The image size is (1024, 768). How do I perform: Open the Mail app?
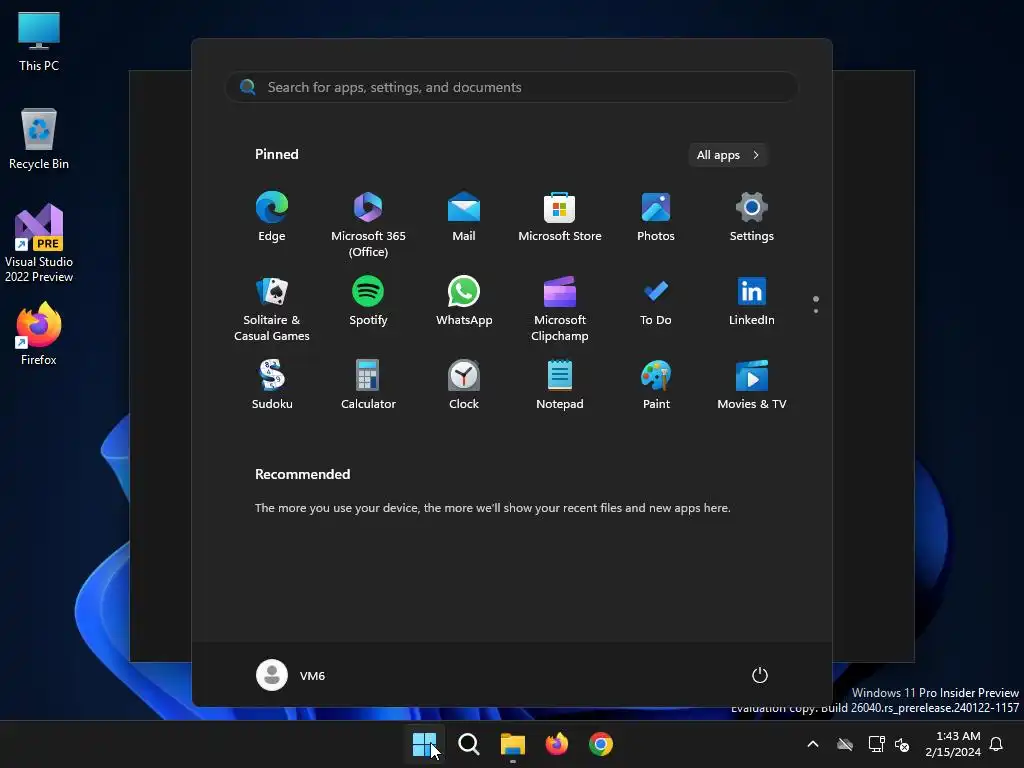tap(464, 217)
